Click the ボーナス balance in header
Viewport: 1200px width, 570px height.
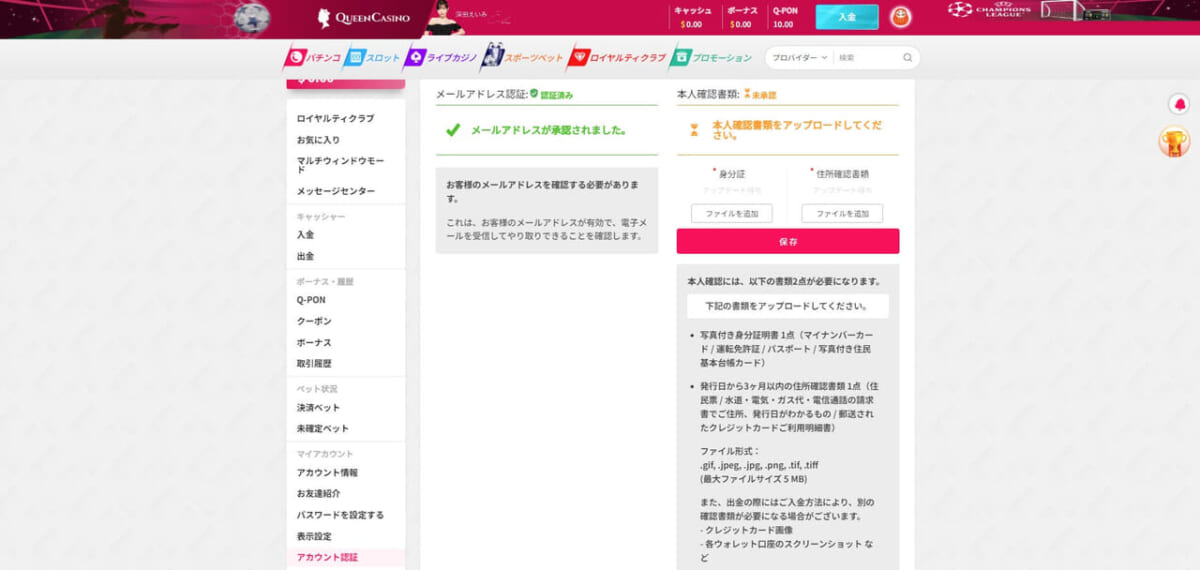pyautogui.click(x=742, y=17)
